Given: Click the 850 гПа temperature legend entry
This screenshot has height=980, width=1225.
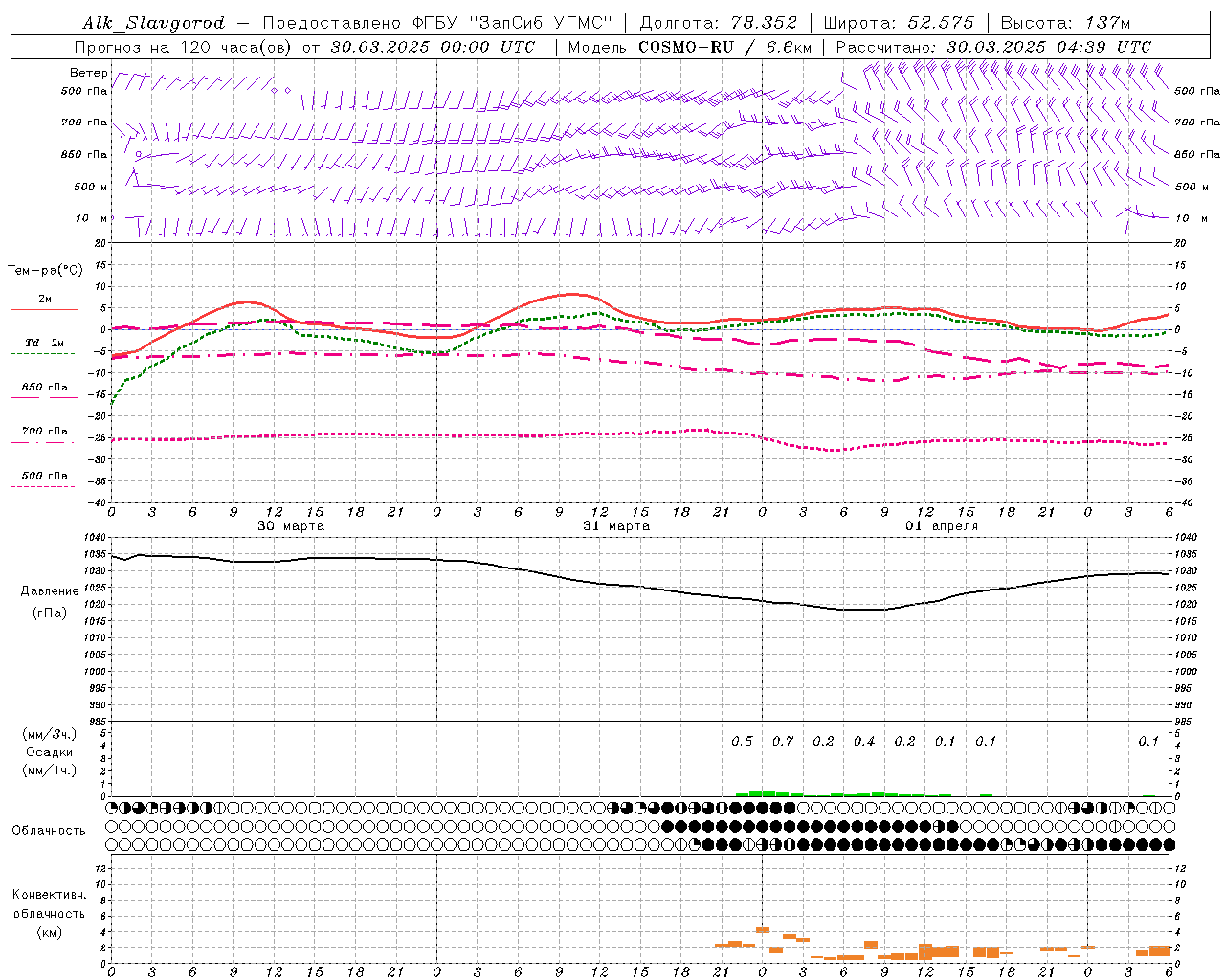Looking at the screenshot, I should (44, 388).
